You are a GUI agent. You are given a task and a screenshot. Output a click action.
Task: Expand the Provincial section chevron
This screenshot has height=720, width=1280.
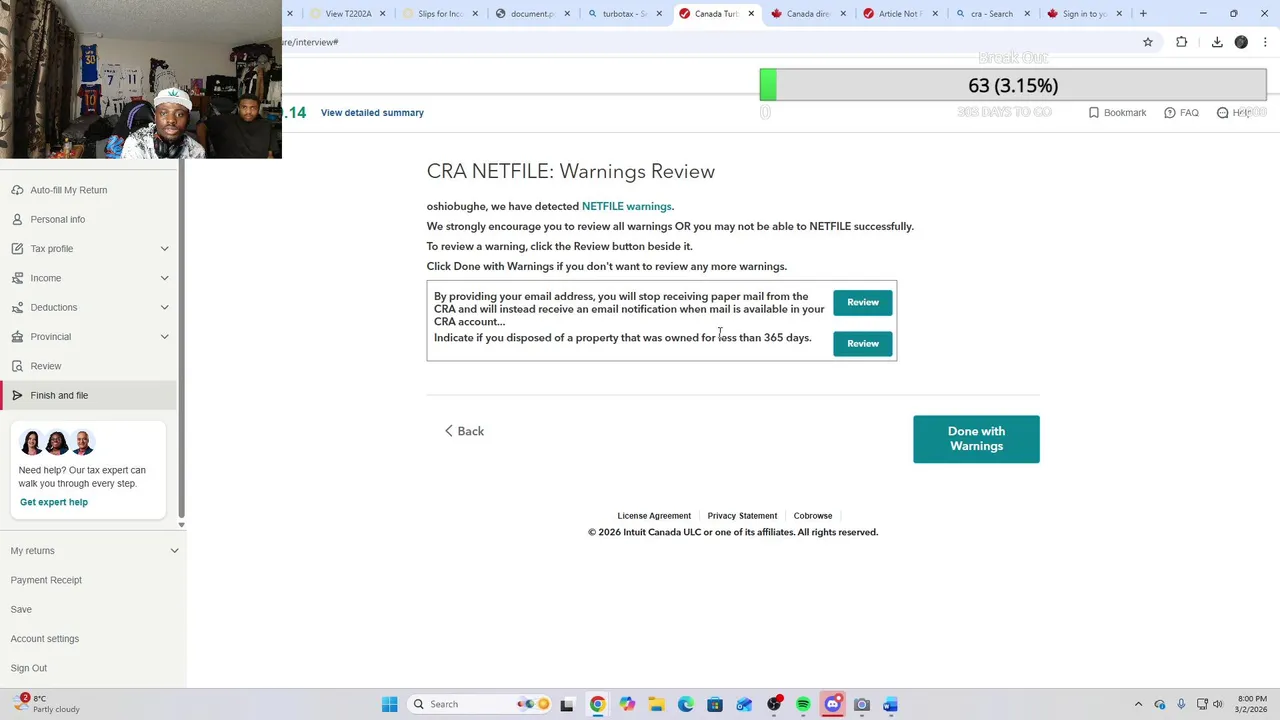(164, 337)
